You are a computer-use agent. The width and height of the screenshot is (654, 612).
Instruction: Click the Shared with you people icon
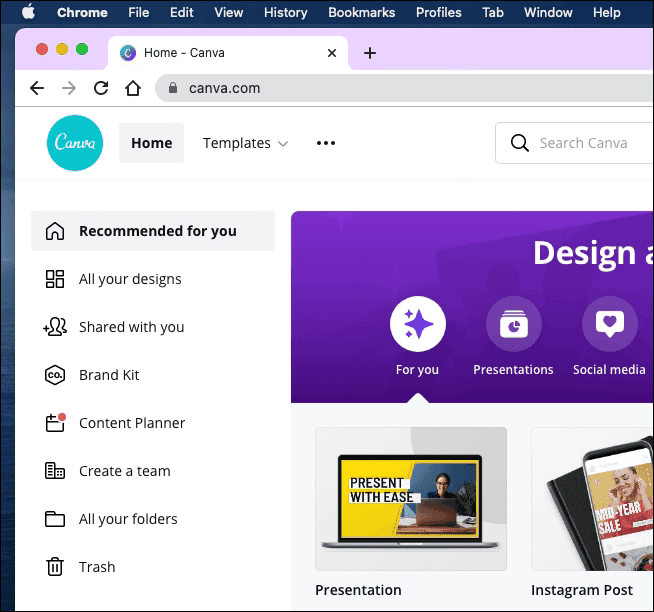55,327
